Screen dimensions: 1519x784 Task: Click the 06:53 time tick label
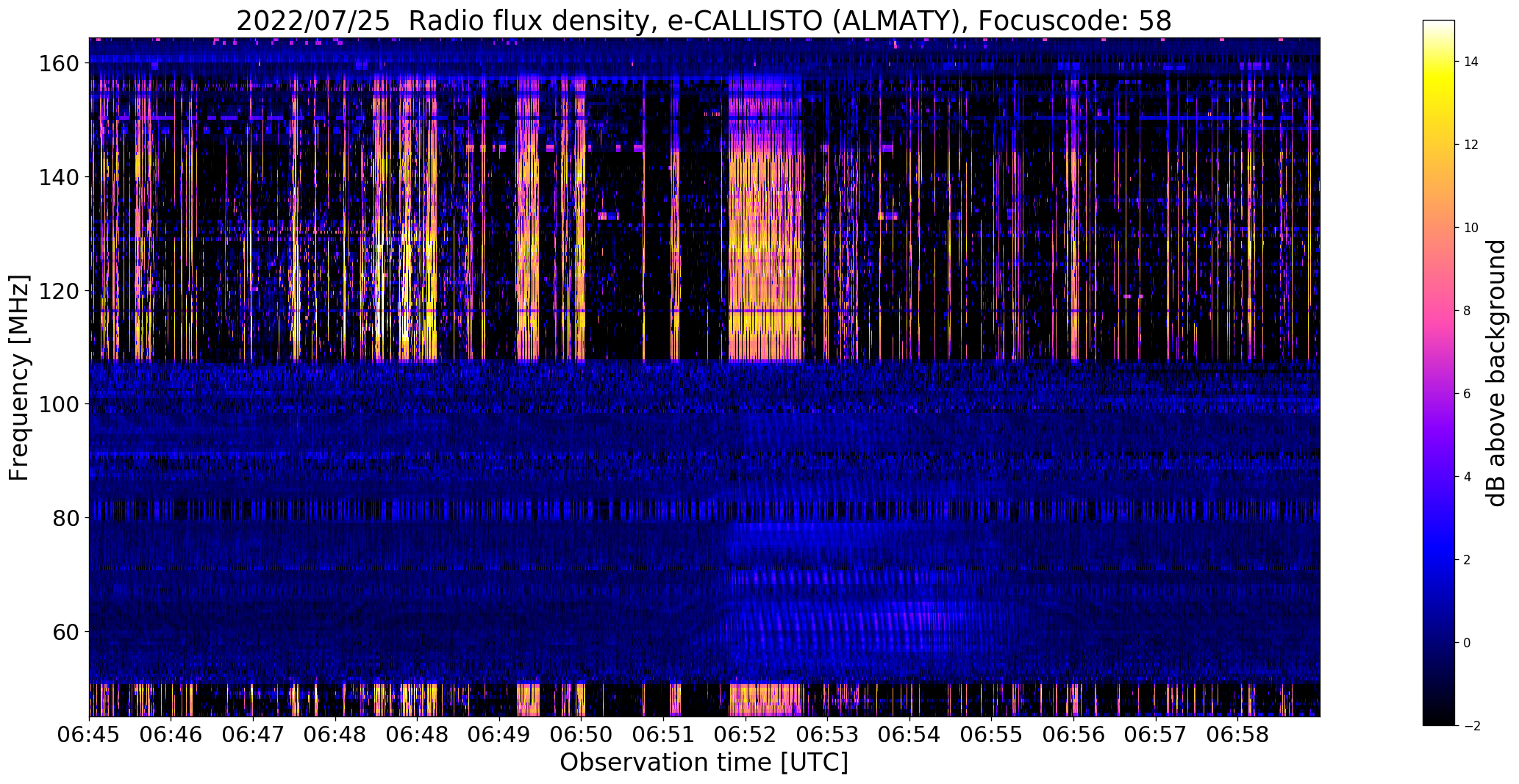click(828, 735)
